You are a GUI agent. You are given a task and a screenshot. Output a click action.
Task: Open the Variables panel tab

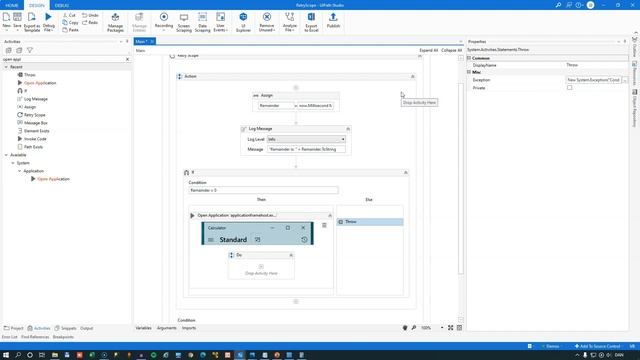pos(143,328)
